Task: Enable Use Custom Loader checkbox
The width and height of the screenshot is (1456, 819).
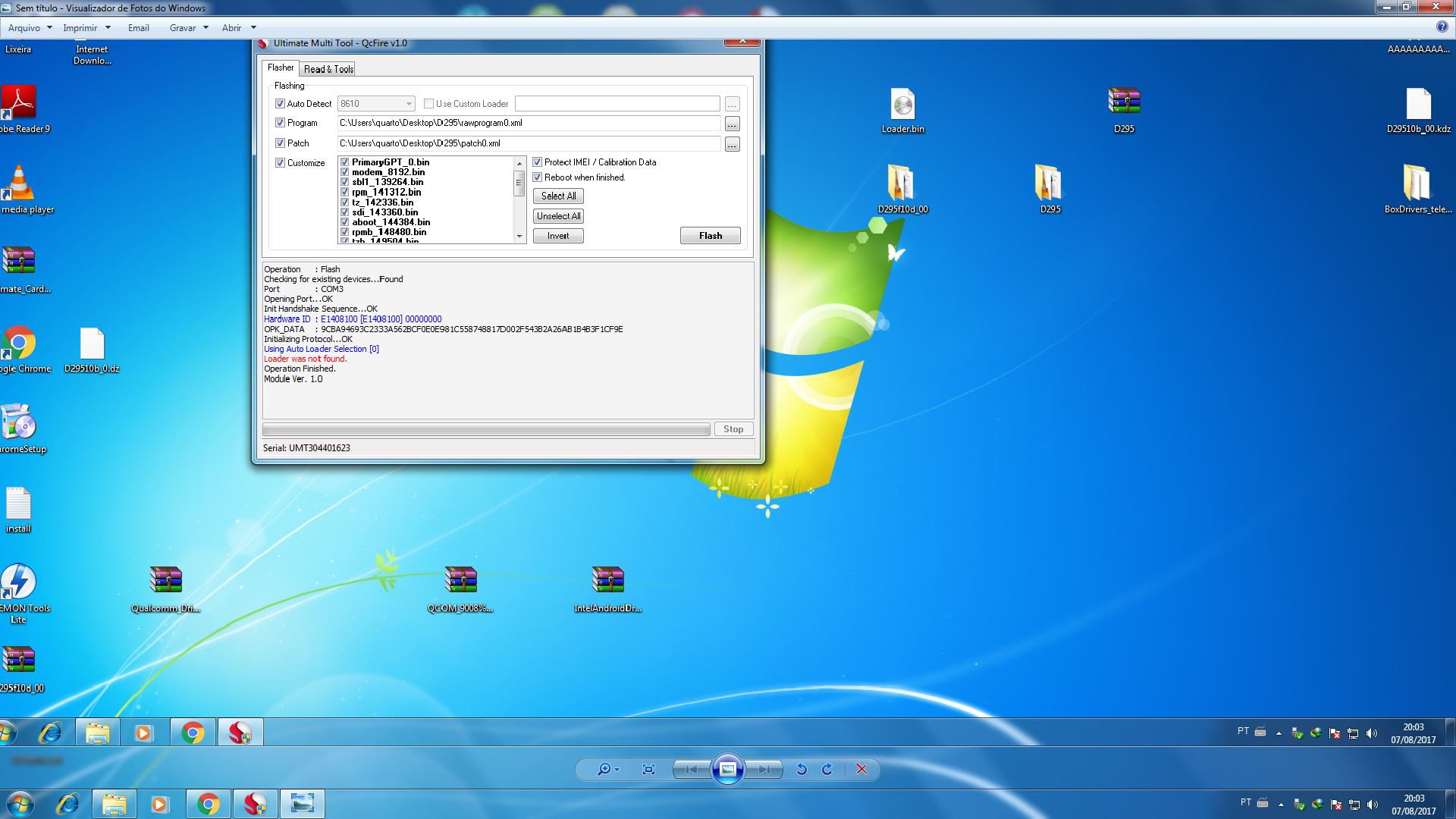Action: pyautogui.click(x=428, y=104)
